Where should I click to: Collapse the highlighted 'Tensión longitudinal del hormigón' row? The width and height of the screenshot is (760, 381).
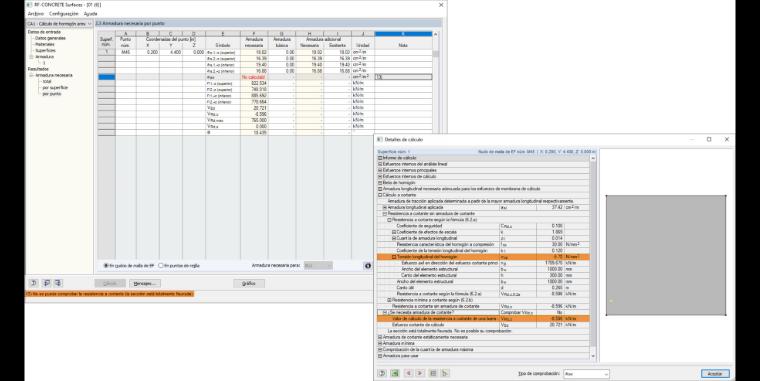point(394,257)
